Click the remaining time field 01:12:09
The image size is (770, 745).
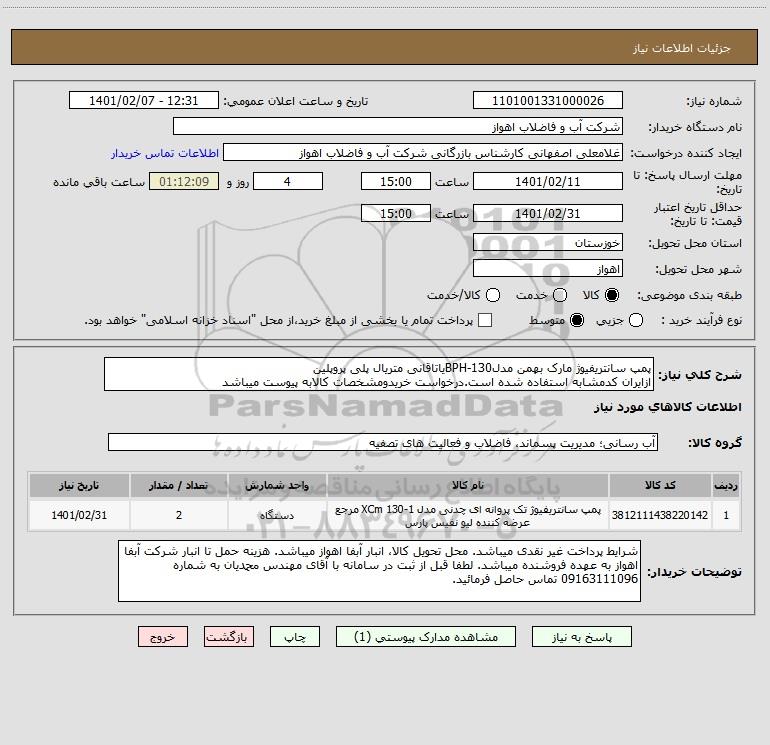coord(184,181)
